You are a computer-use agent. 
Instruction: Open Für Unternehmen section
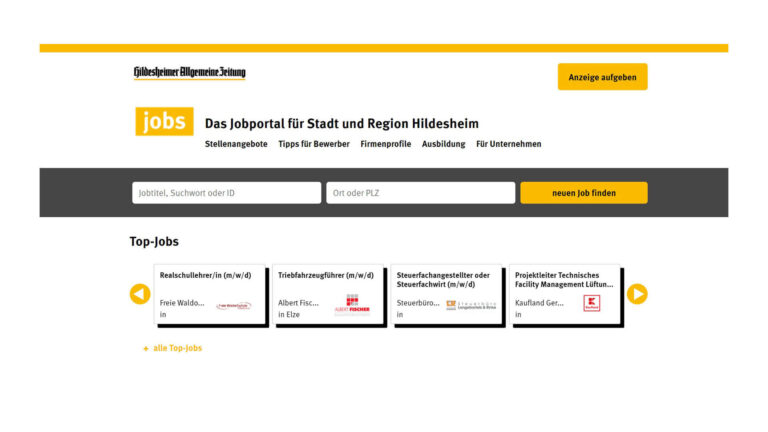click(x=508, y=144)
